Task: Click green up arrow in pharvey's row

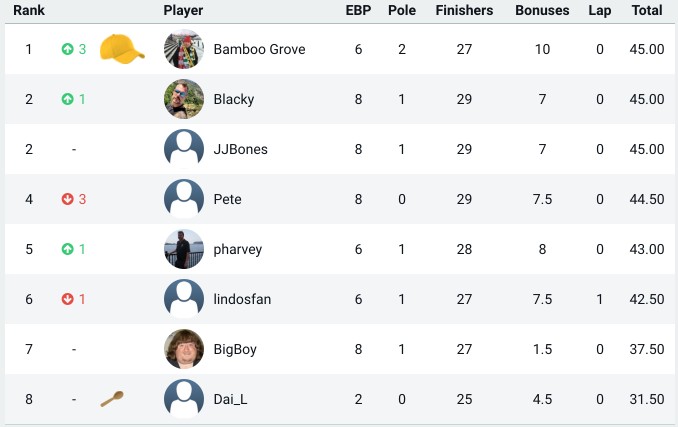Action: [67, 249]
